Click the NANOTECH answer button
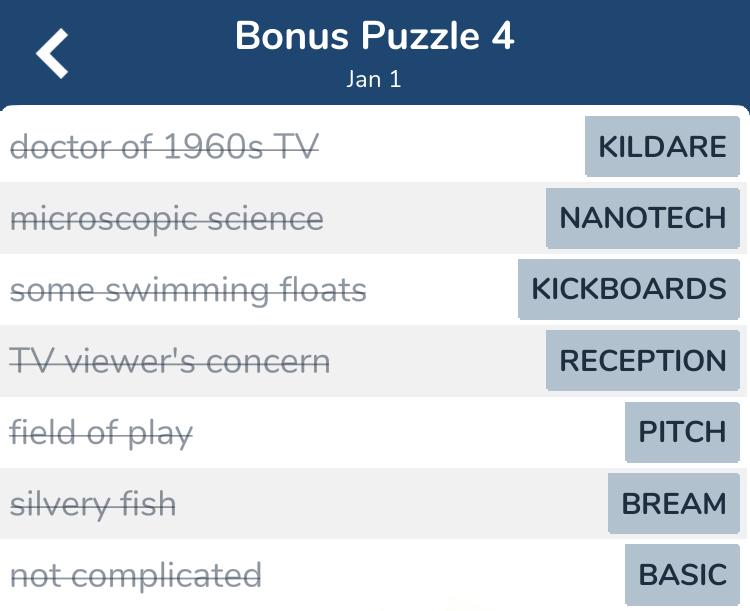The width and height of the screenshot is (750, 611). 642,218
